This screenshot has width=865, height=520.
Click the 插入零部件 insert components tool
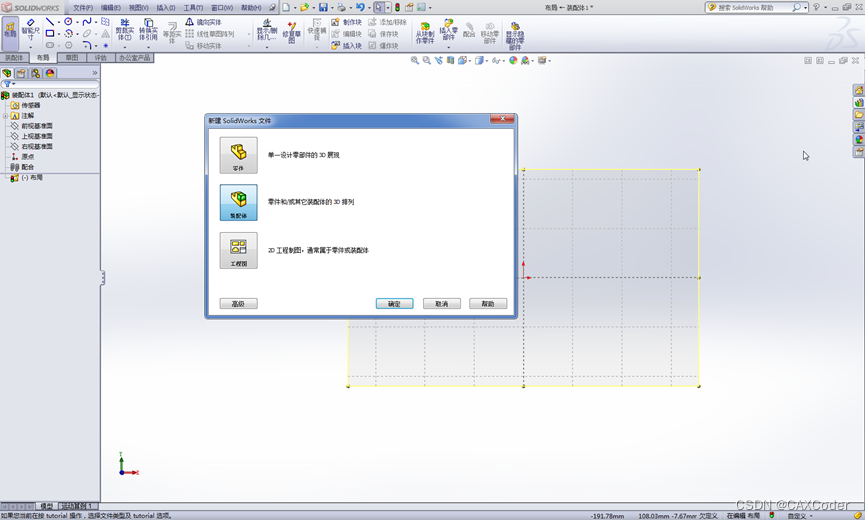tap(448, 32)
